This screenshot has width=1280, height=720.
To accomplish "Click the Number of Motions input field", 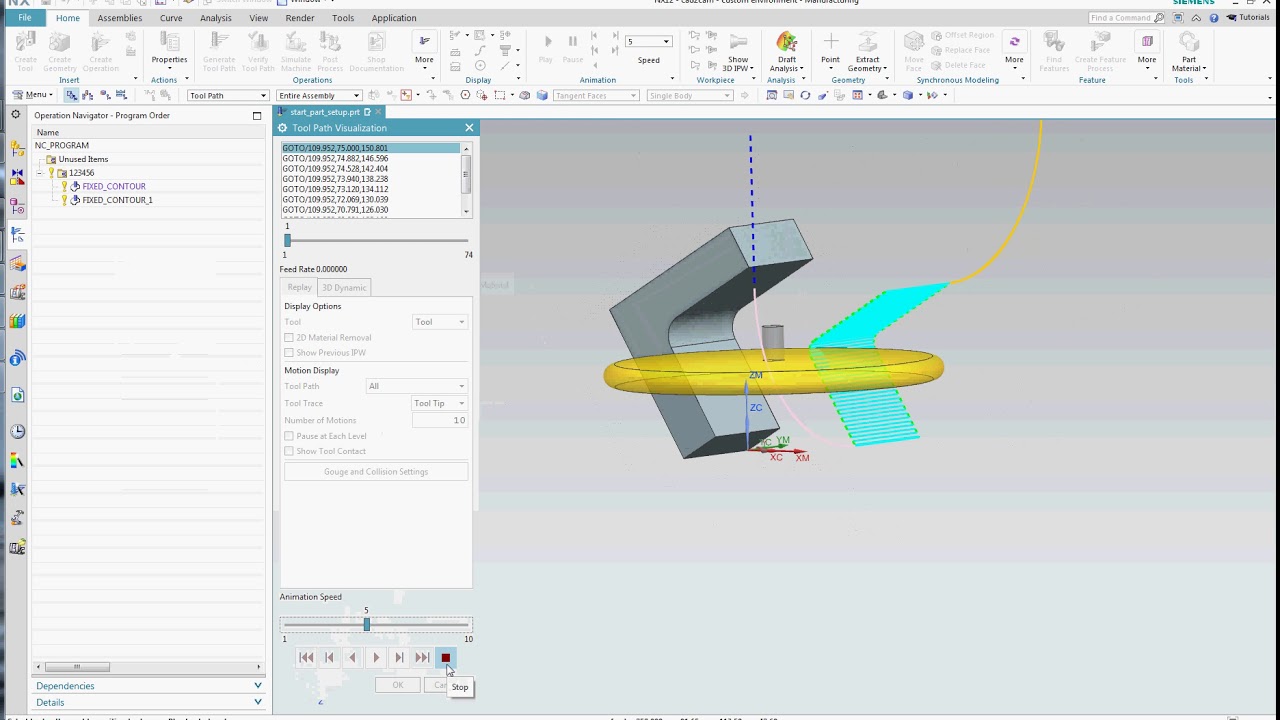I will (x=440, y=420).
